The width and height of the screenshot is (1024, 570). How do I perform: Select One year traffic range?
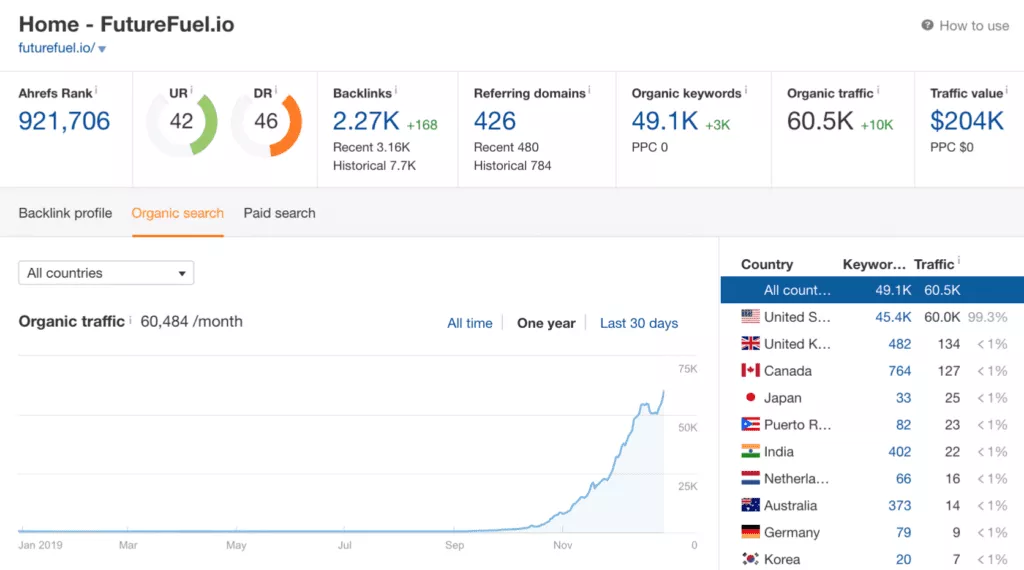tap(546, 323)
